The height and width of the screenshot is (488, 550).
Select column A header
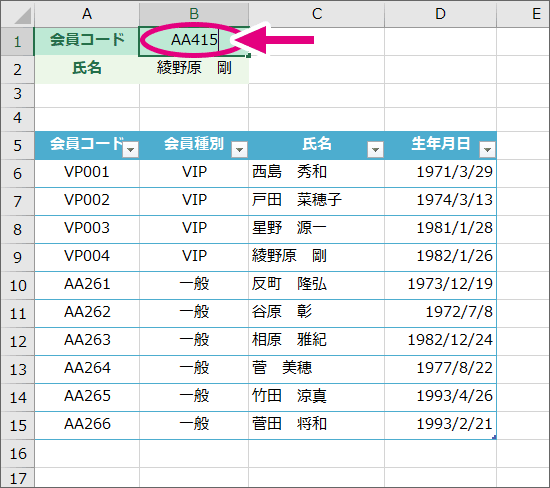(87, 14)
